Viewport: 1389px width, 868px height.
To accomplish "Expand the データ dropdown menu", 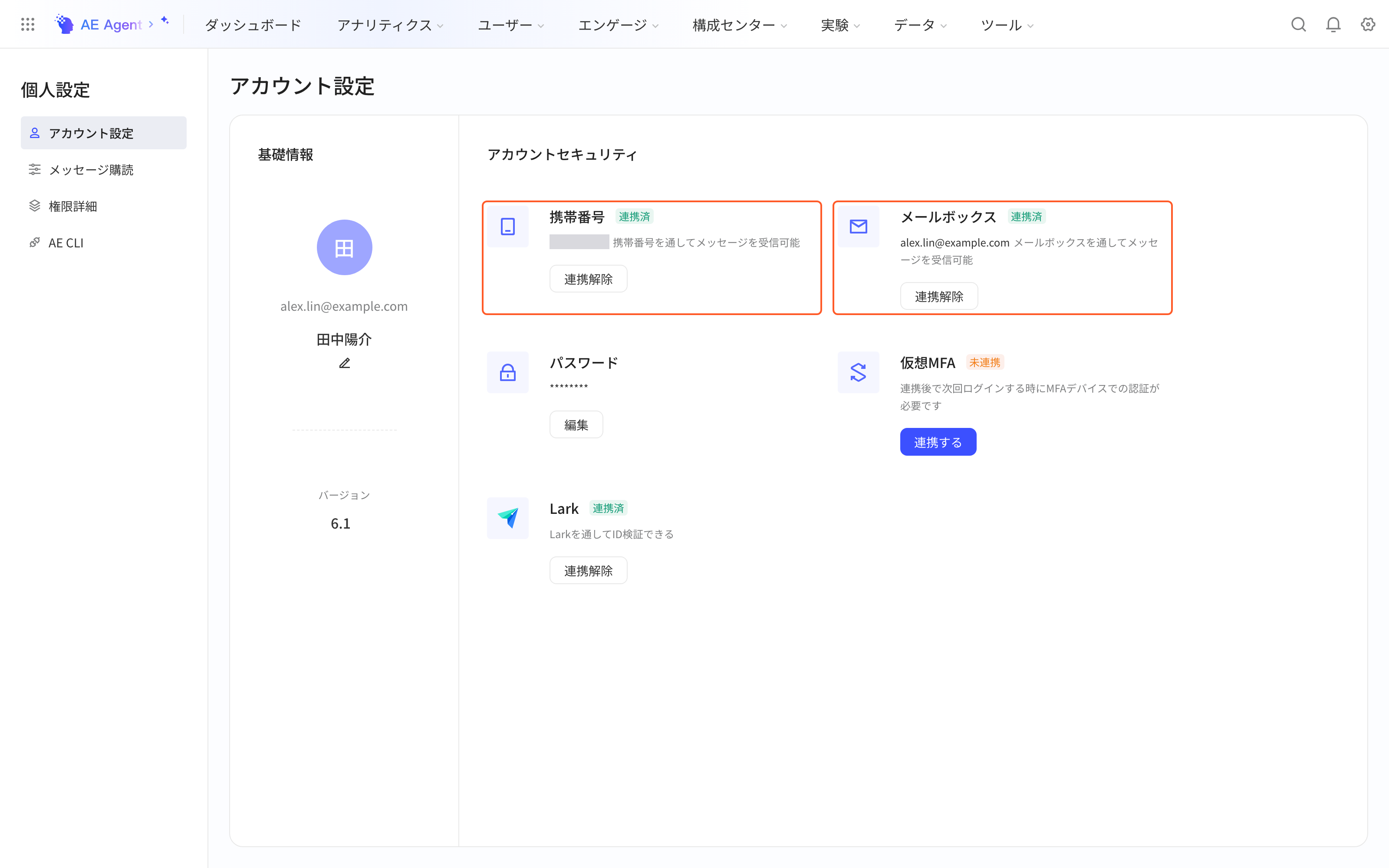I will [x=920, y=25].
